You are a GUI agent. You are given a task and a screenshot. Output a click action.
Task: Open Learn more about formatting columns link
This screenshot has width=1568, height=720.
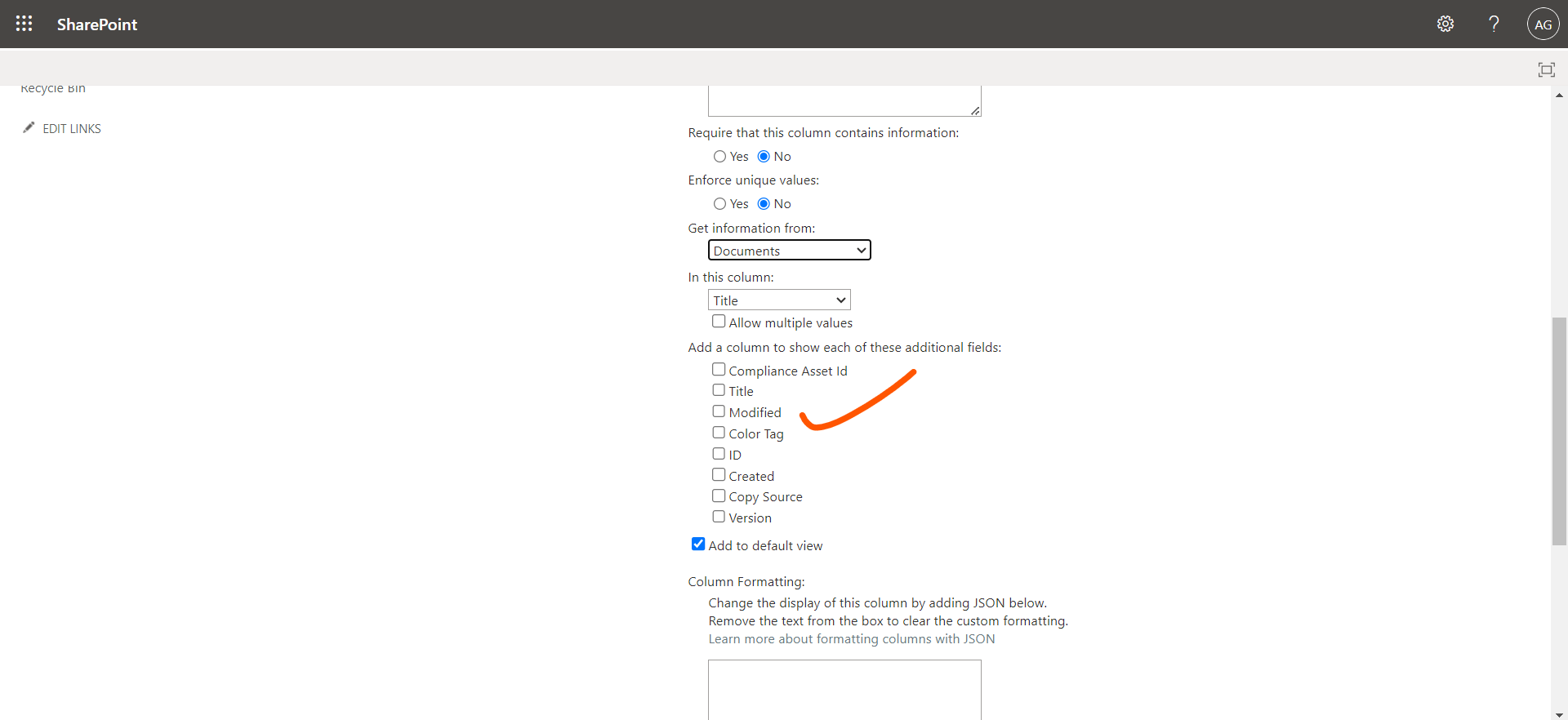[x=851, y=639]
